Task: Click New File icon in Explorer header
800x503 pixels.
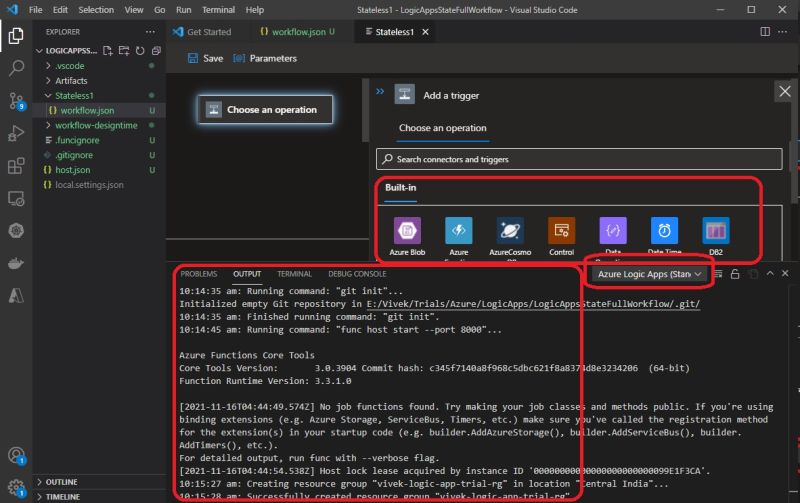Action: click(x=107, y=51)
